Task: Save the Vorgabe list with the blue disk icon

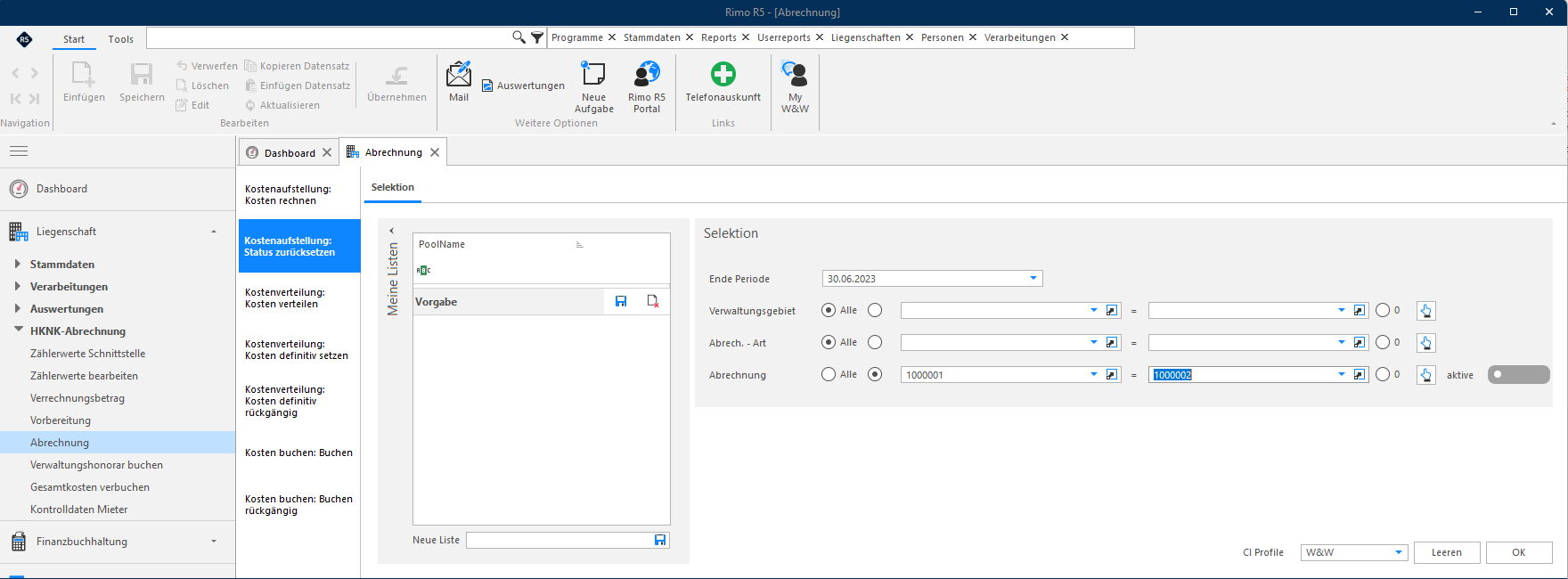Action: 621,302
